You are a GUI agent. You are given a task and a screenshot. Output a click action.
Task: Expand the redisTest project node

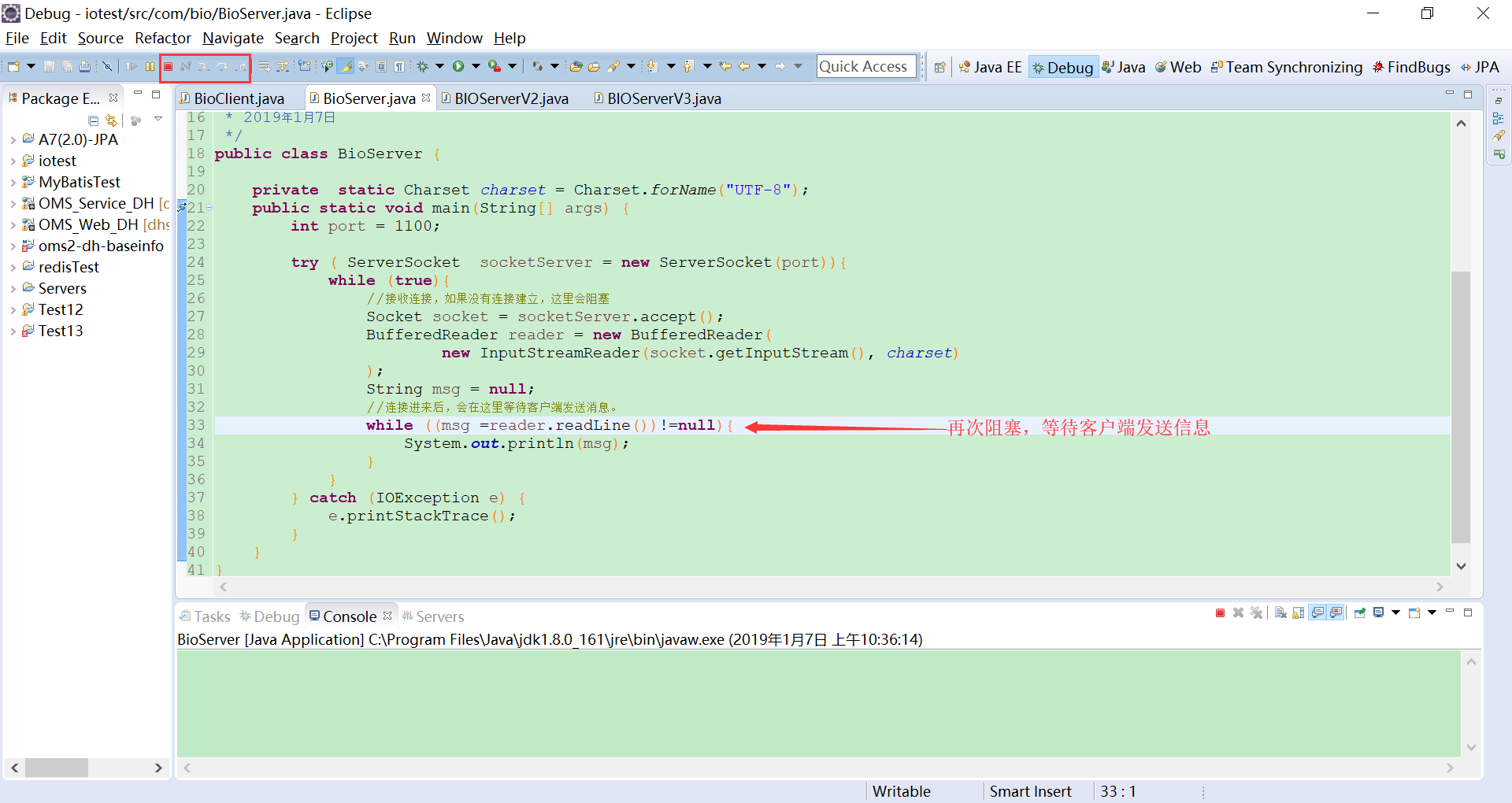click(13, 268)
